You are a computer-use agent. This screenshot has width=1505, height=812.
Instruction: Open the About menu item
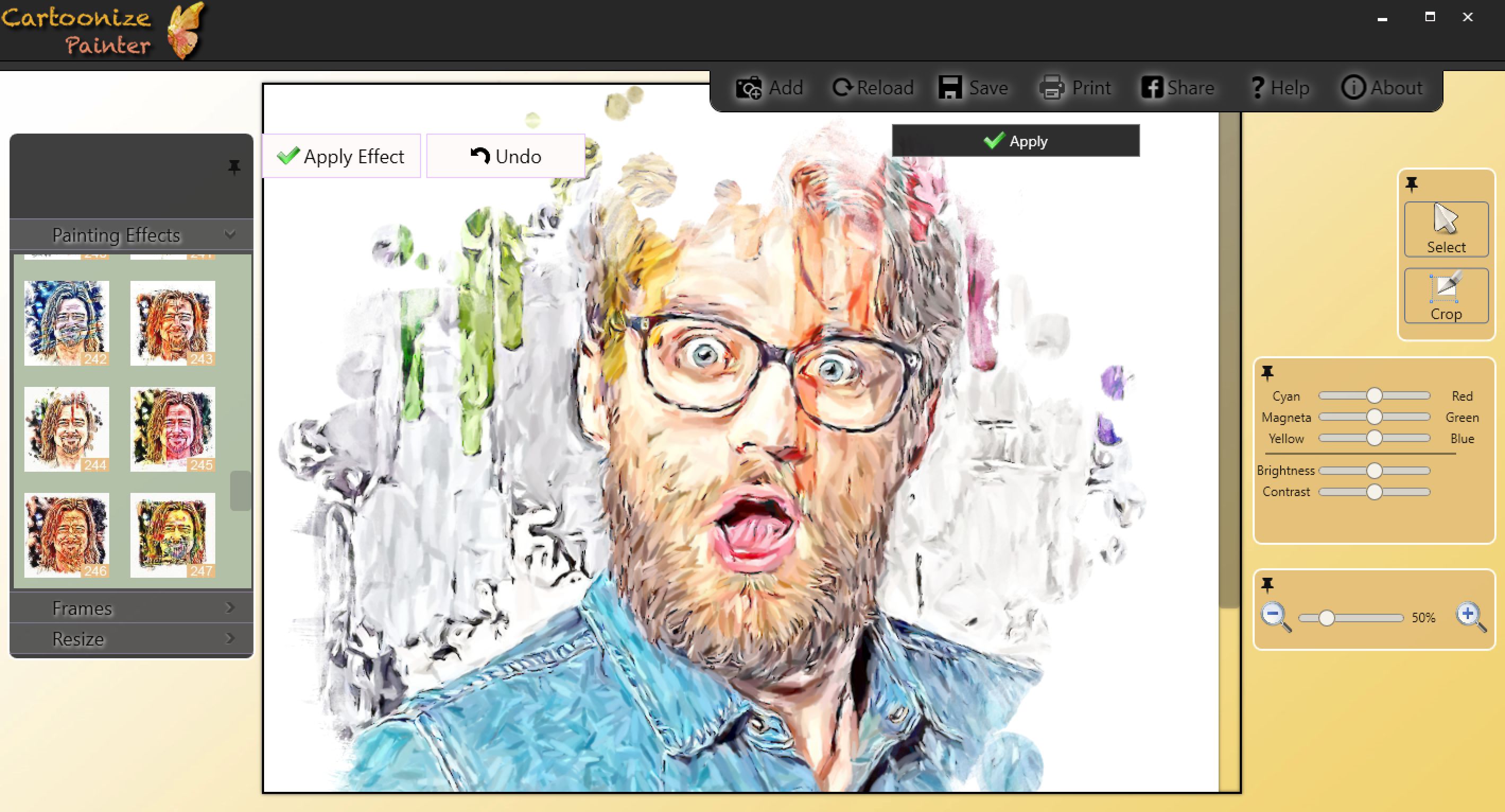[x=1382, y=88]
